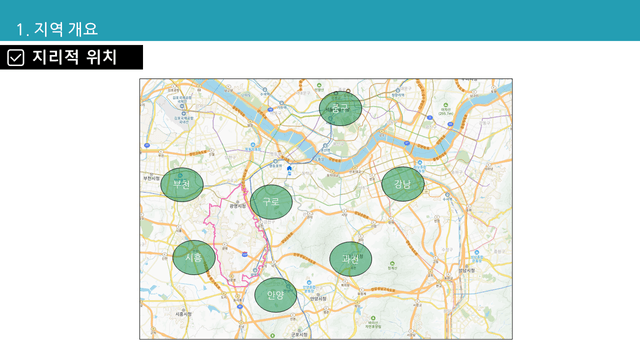Click the 시흥시청 label on the map
Screen dimensions: 640x360
click(183, 314)
